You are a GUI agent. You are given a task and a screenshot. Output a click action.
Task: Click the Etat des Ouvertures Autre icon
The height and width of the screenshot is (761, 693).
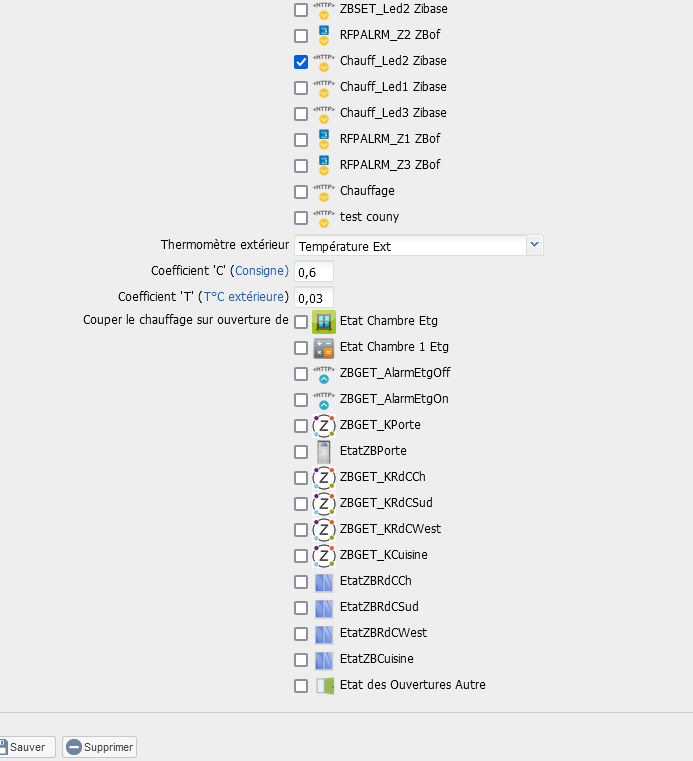[x=323, y=685]
